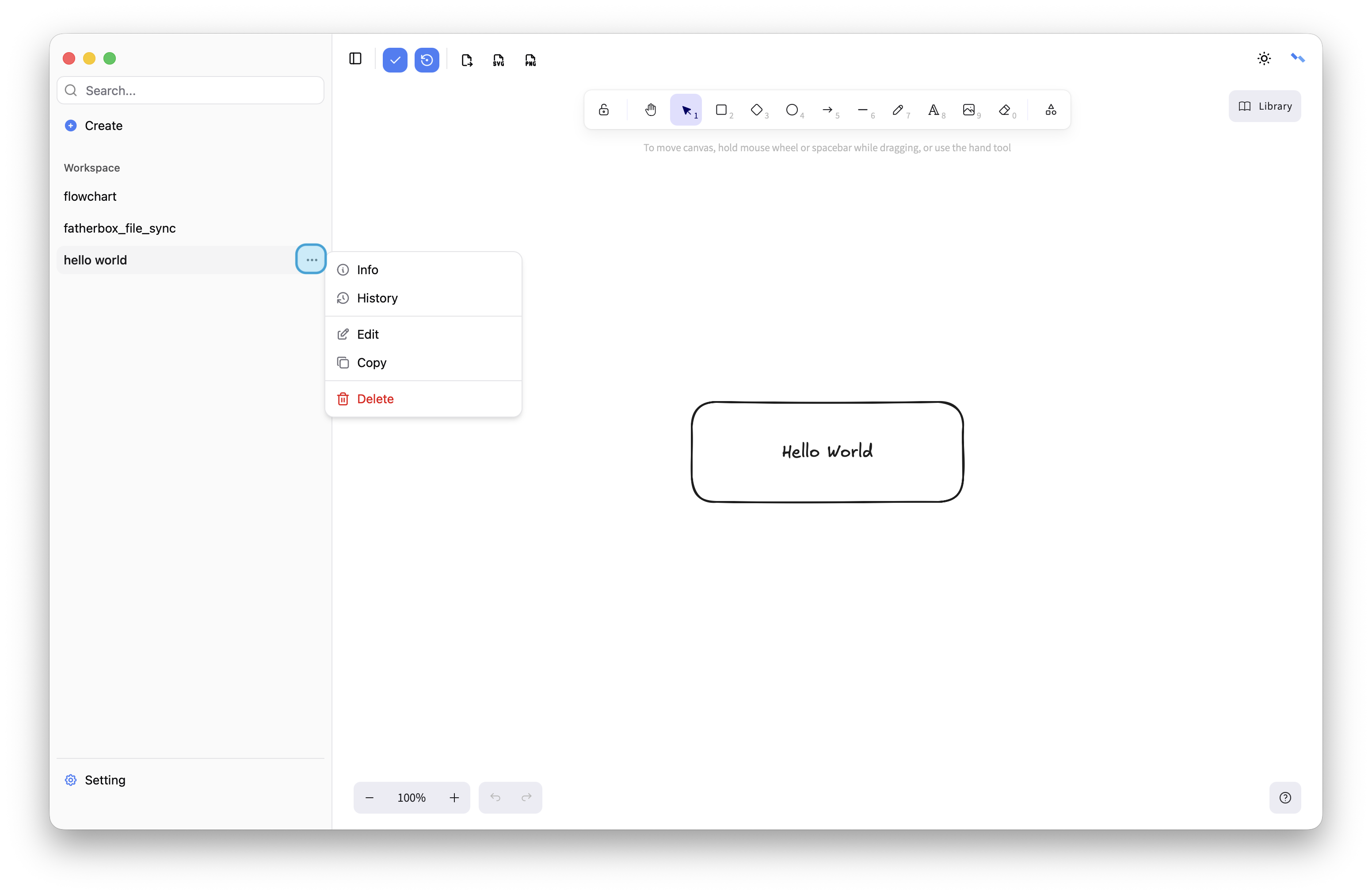Open the Library panel

[x=1265, y=106]
